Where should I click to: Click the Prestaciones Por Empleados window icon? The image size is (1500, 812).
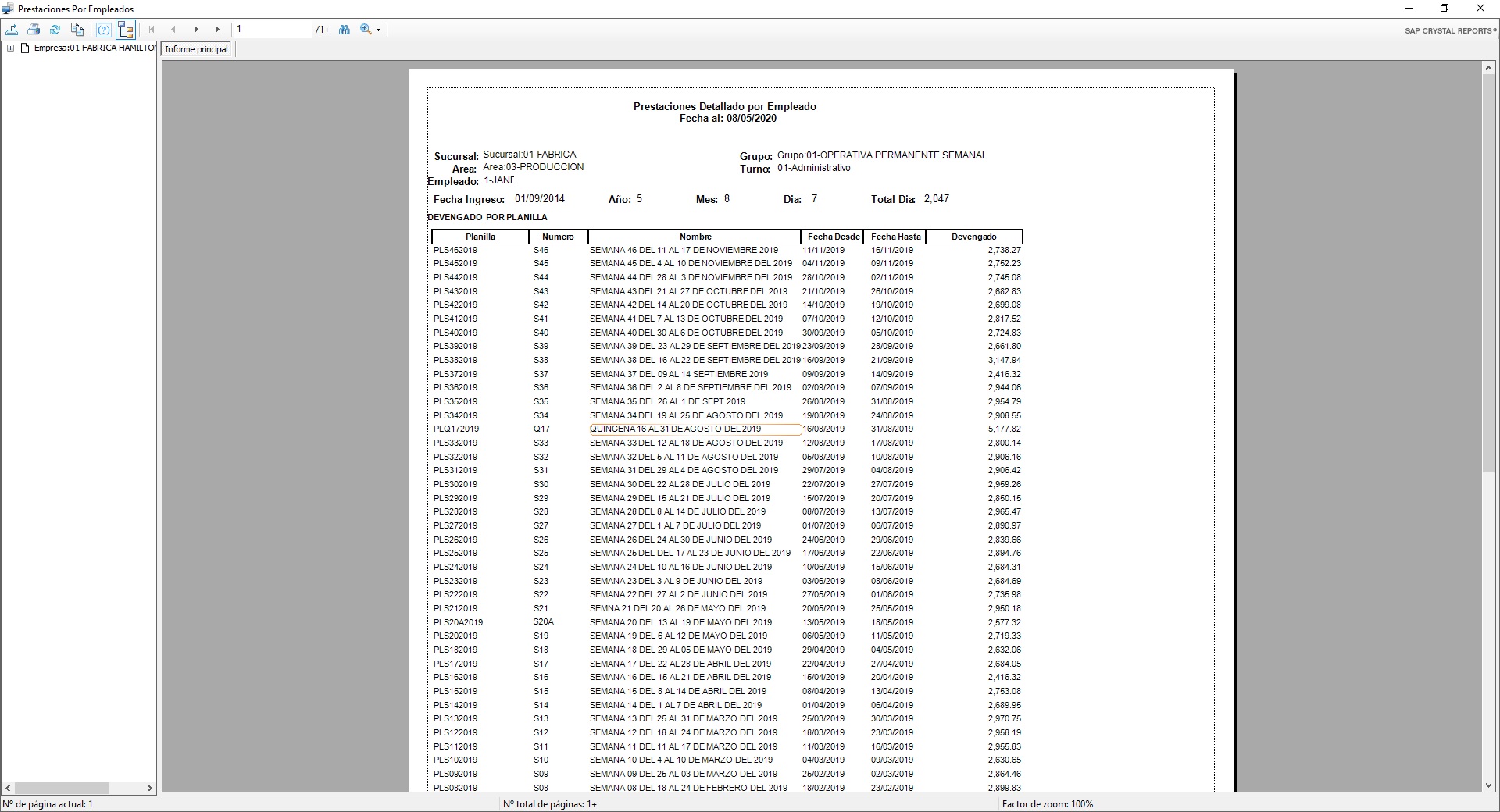(x=8, y=9)
